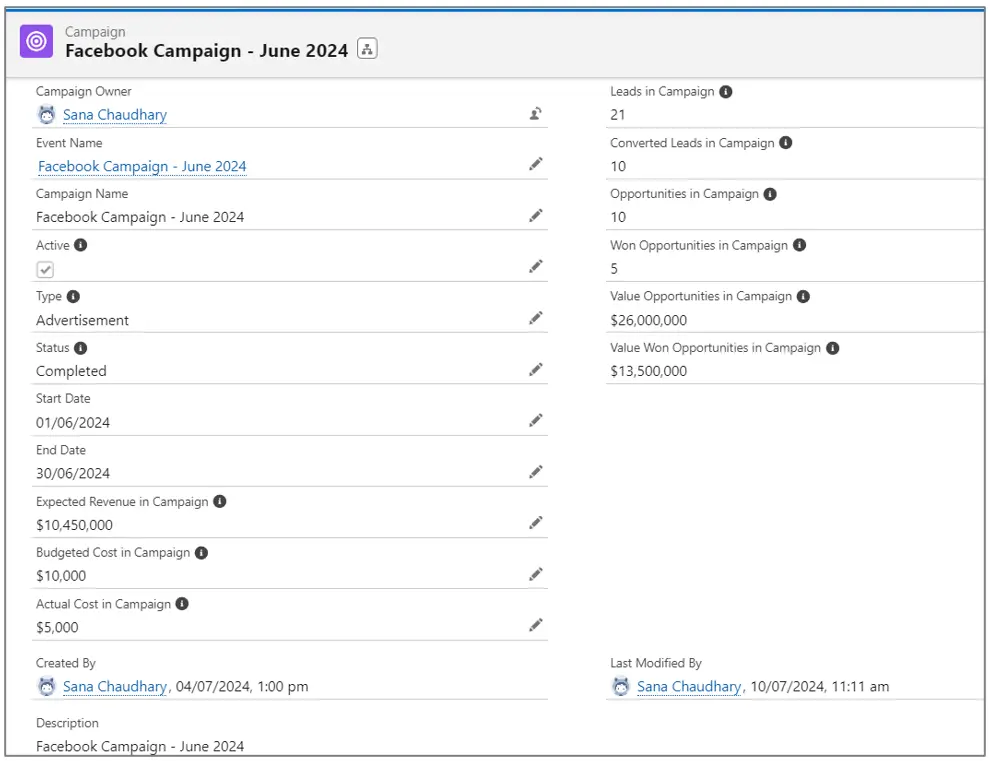990x761 pixels.
Task: Click Budgeted Cost value $10,000
Action: tap(61, 576)
